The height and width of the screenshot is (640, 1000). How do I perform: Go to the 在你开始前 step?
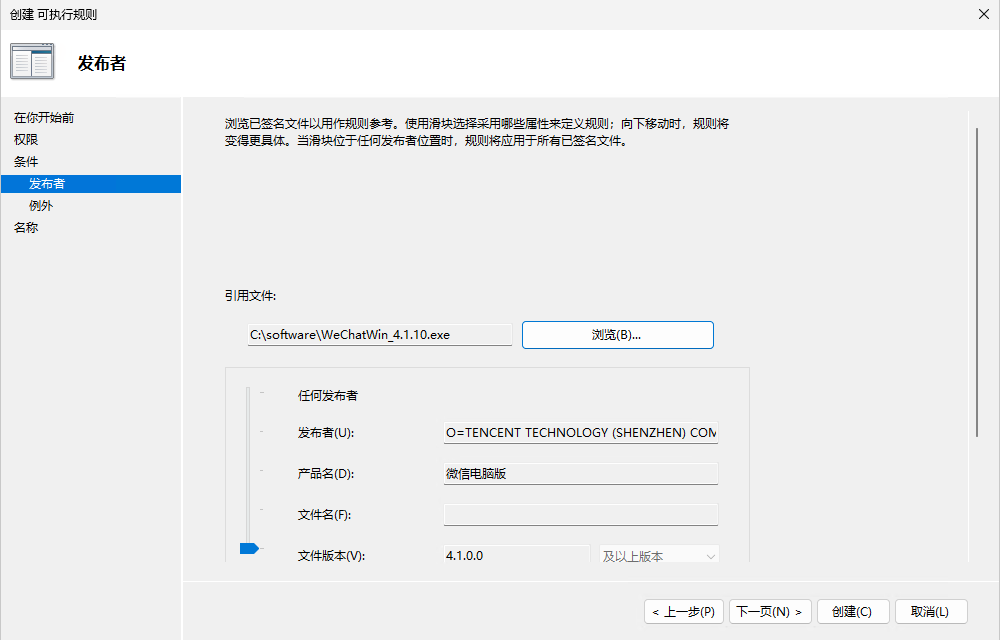[x=44, y=117]
